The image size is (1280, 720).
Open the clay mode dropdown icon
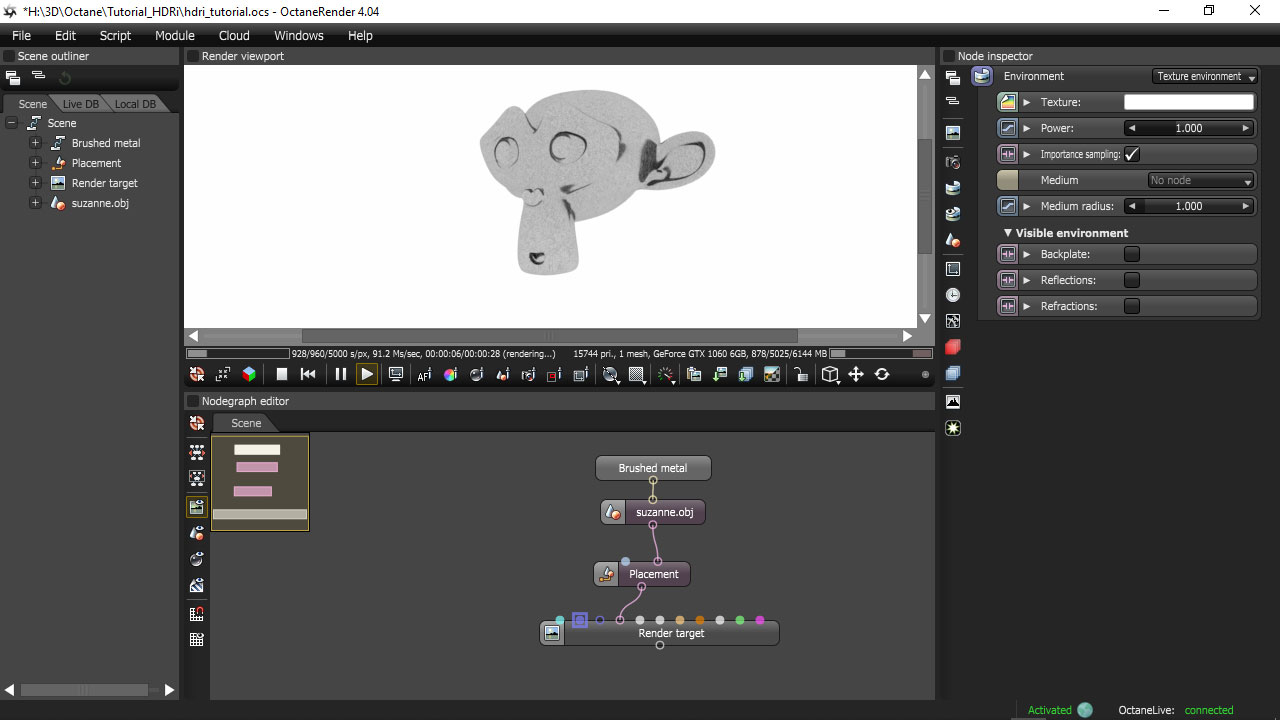[x=611, y=374]
